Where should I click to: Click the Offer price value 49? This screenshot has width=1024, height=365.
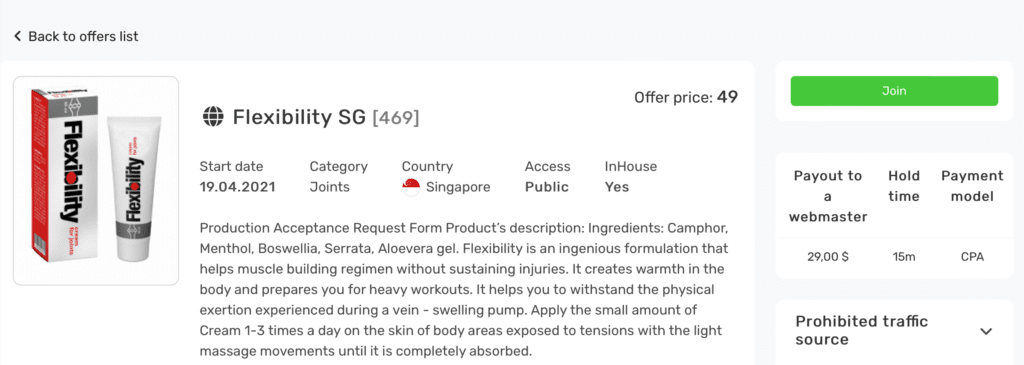click(x=728, y=97)
